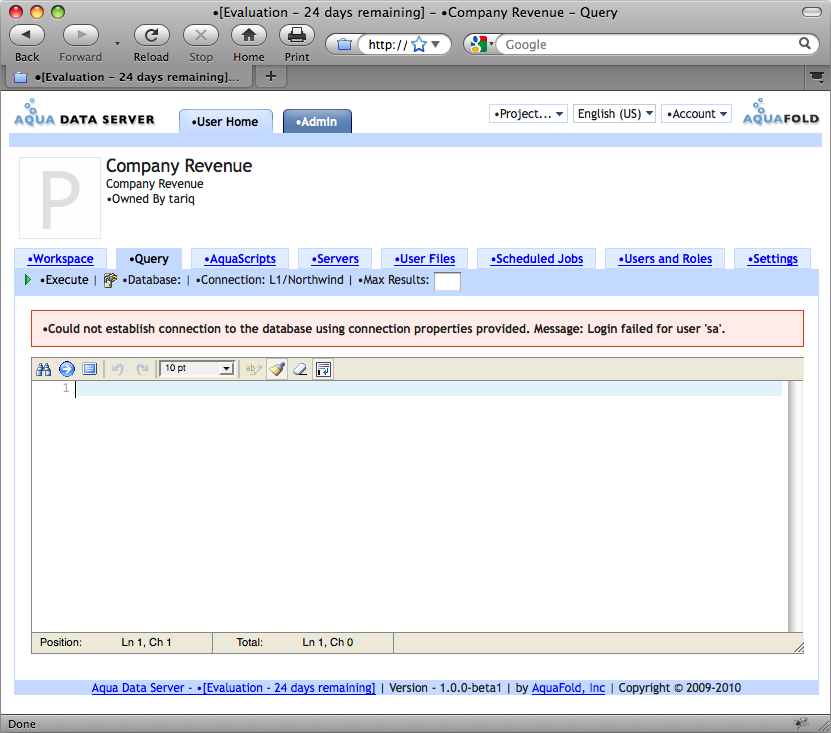This screenshot has height=733, width=831.
Task: Open the English (US) language dropdown
Action: pyautogui.click(x=615, y=113)
